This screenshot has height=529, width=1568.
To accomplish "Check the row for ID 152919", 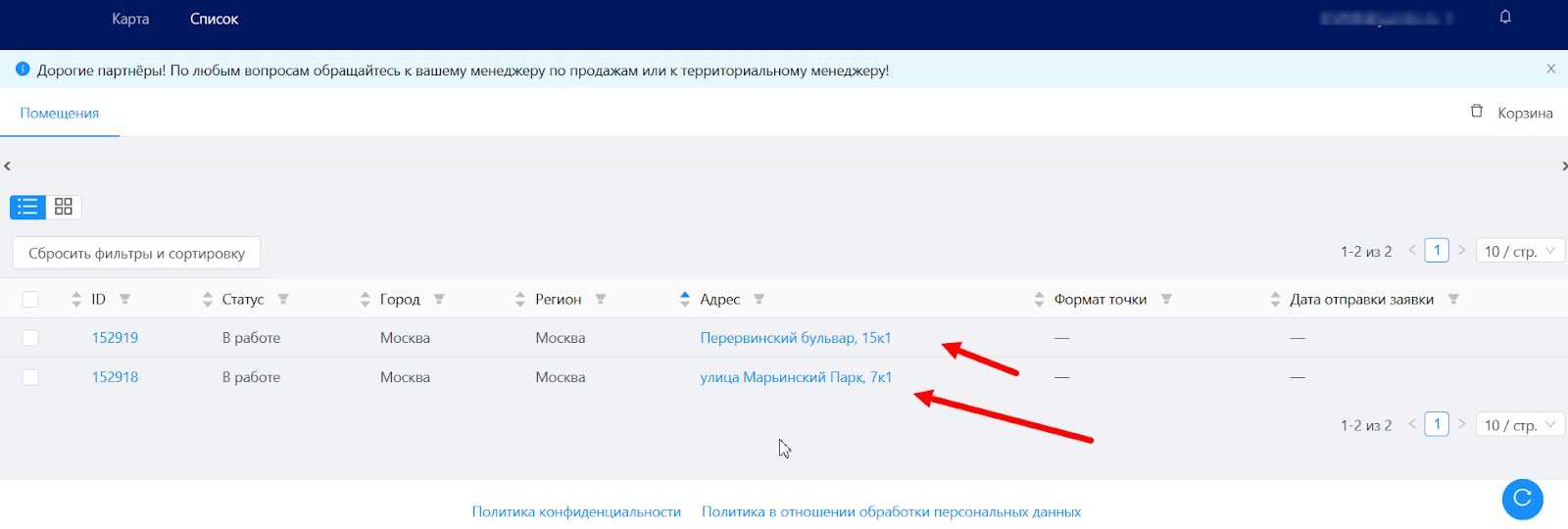I will (30, 338).
